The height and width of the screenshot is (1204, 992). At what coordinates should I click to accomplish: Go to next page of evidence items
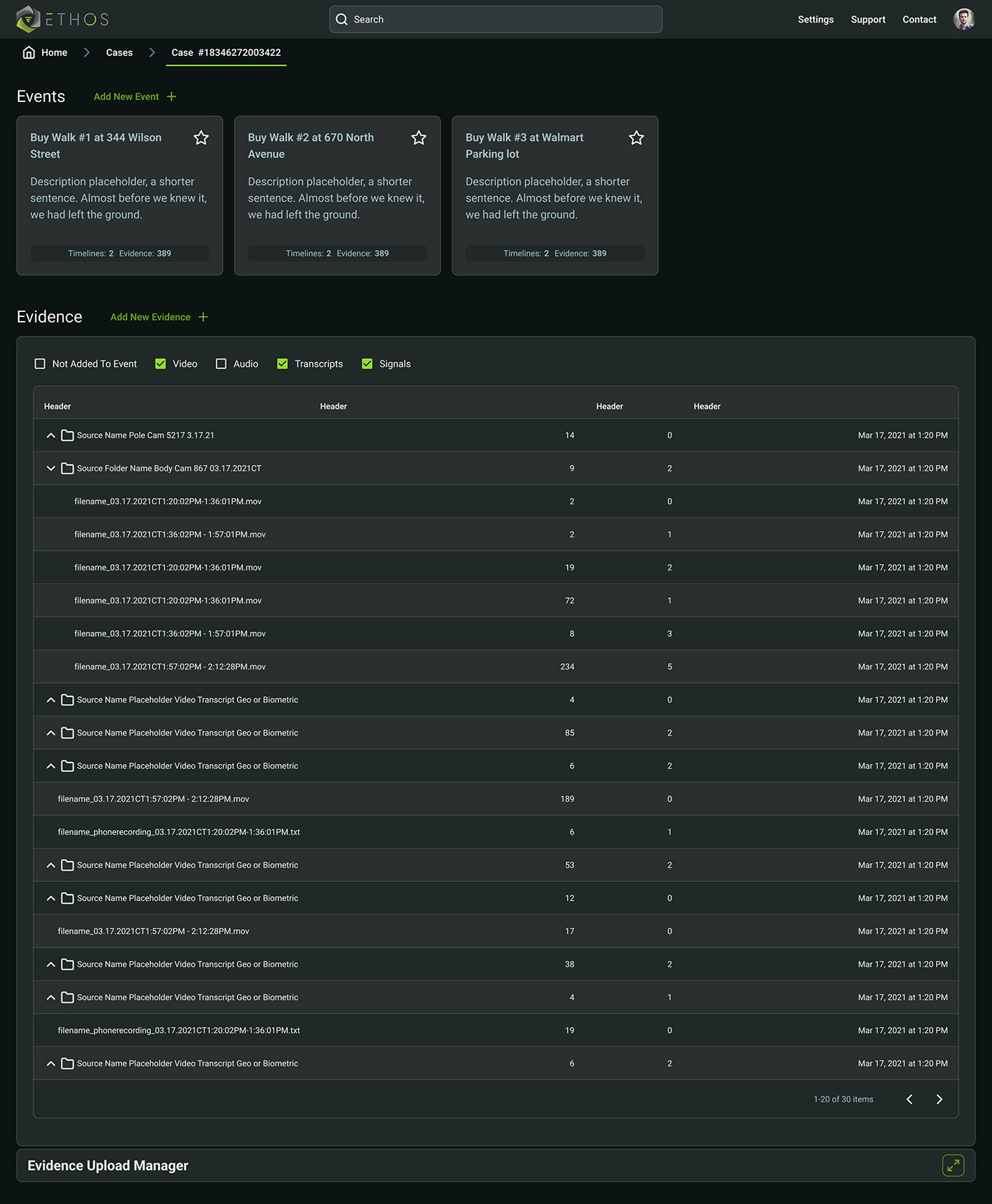click(939, 1099)
